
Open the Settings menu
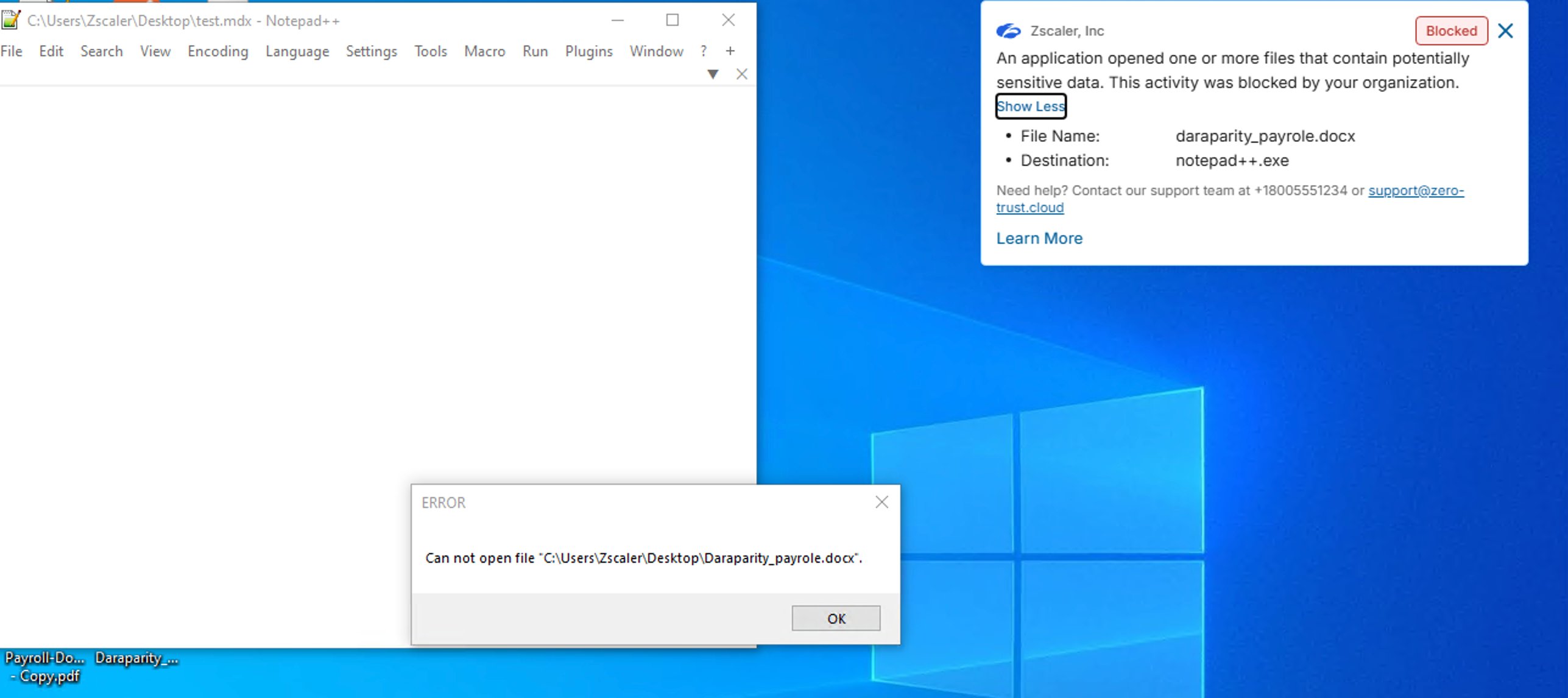(372, 51)
